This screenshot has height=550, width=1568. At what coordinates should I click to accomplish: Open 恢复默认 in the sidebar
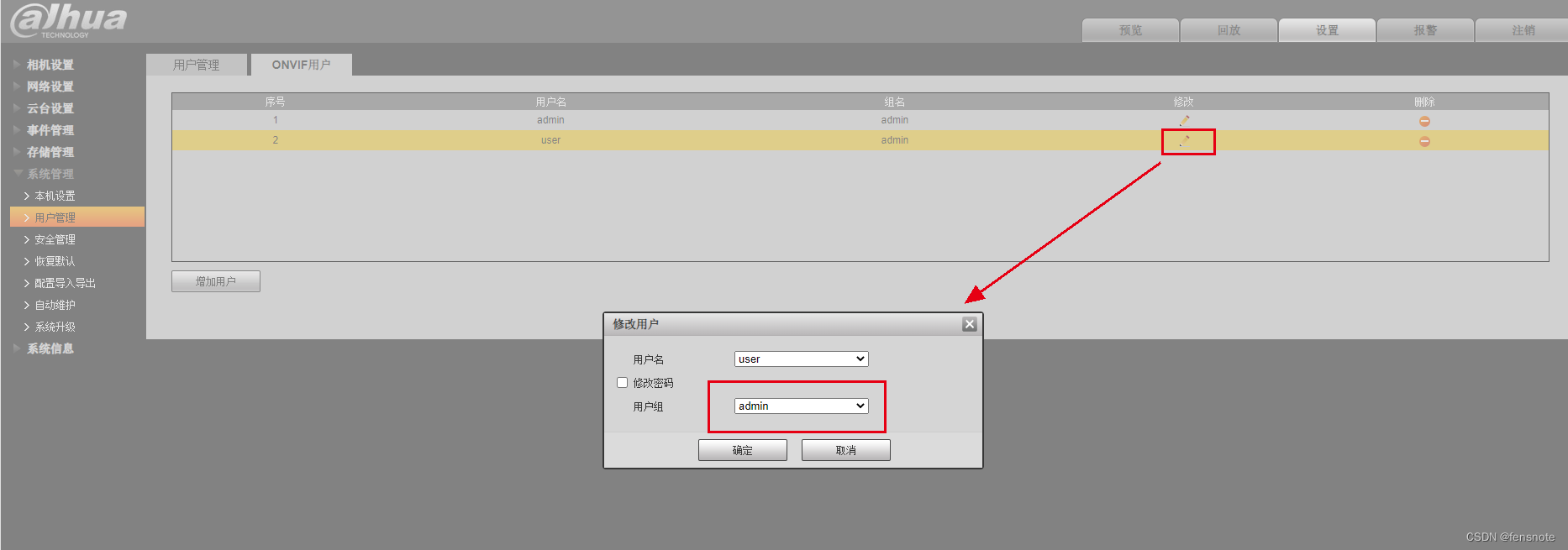click(55, 261)
